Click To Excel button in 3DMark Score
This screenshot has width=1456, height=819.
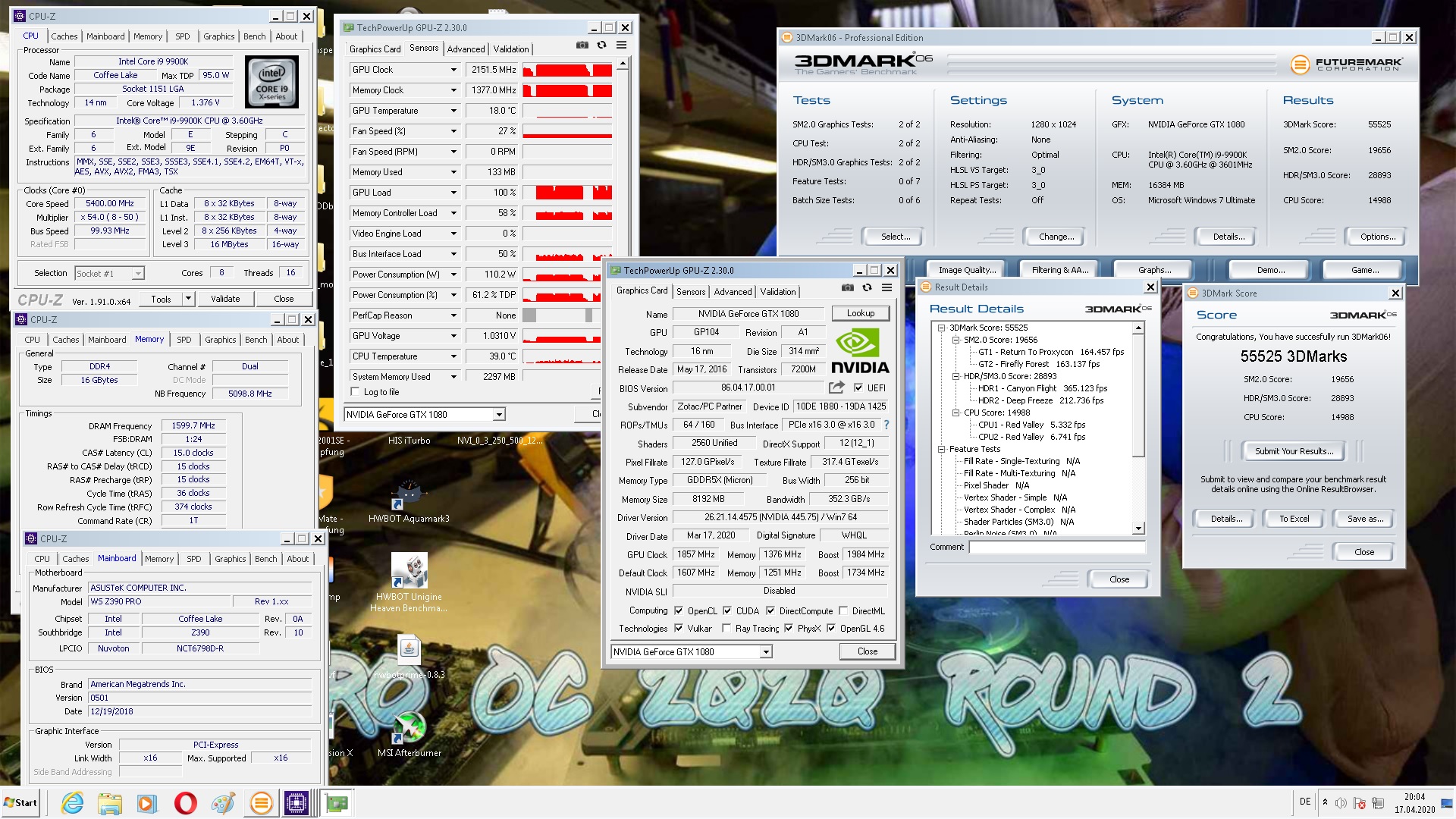1294,519
